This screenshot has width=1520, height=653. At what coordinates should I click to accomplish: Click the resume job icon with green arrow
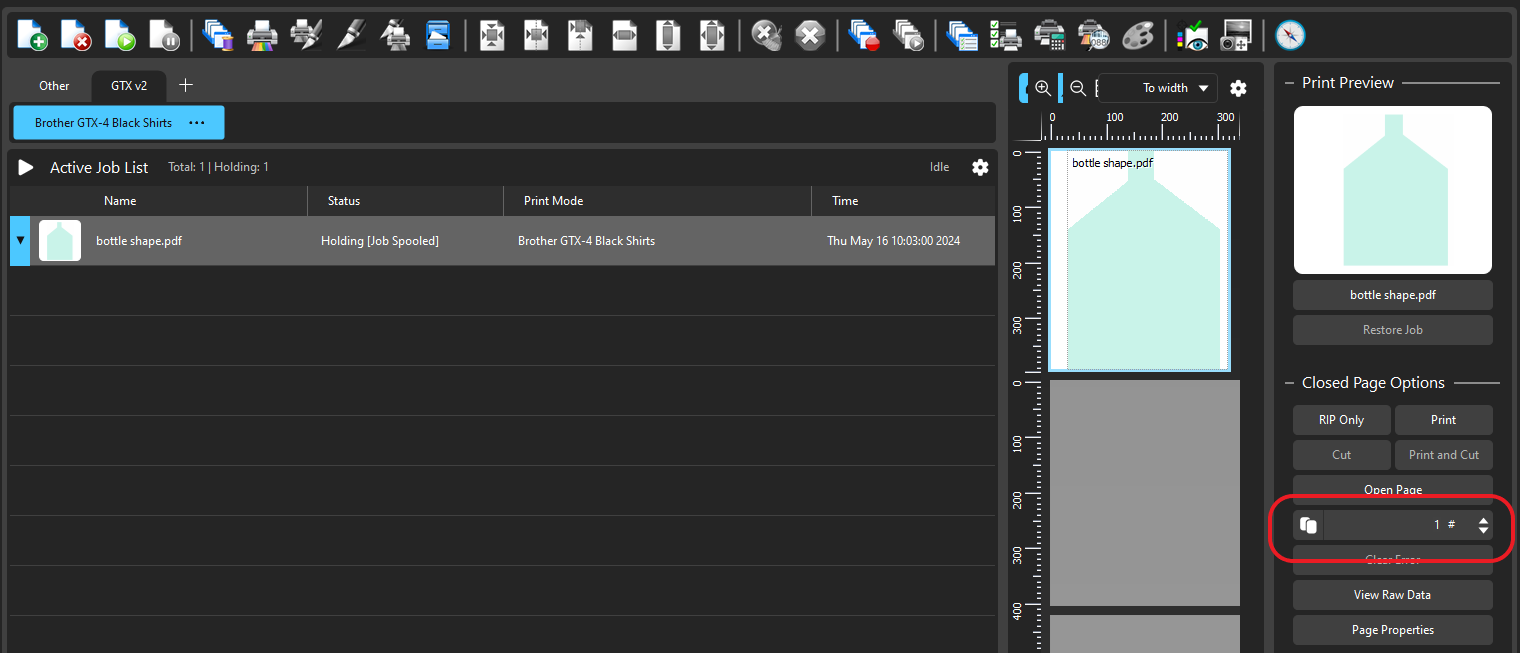[120, 36]
